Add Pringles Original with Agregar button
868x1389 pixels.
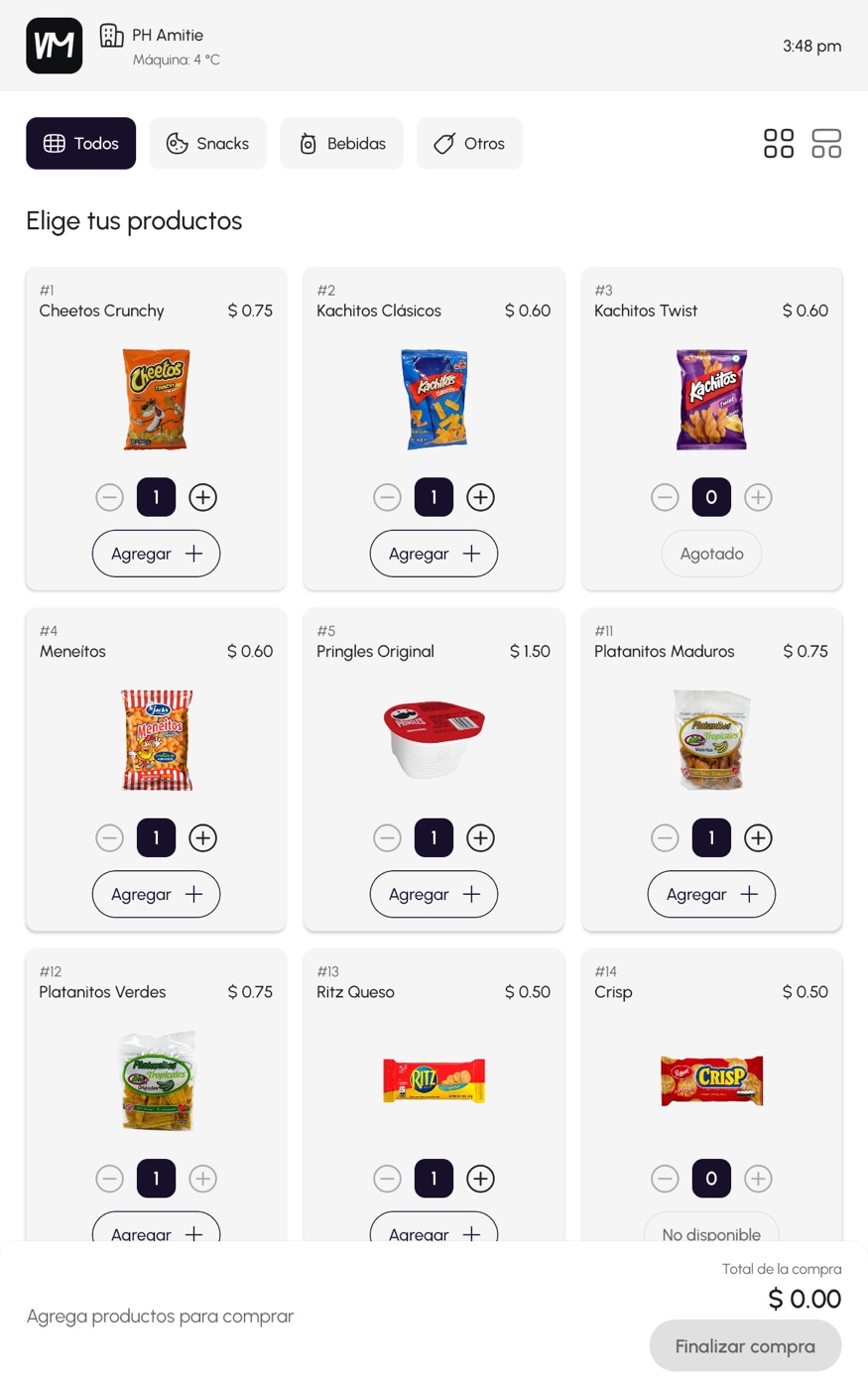(434, 894)
